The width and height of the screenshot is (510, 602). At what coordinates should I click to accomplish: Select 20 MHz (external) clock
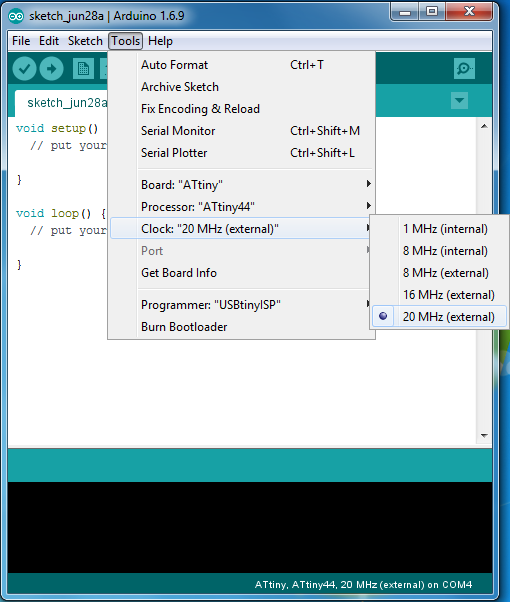[439, 317]
